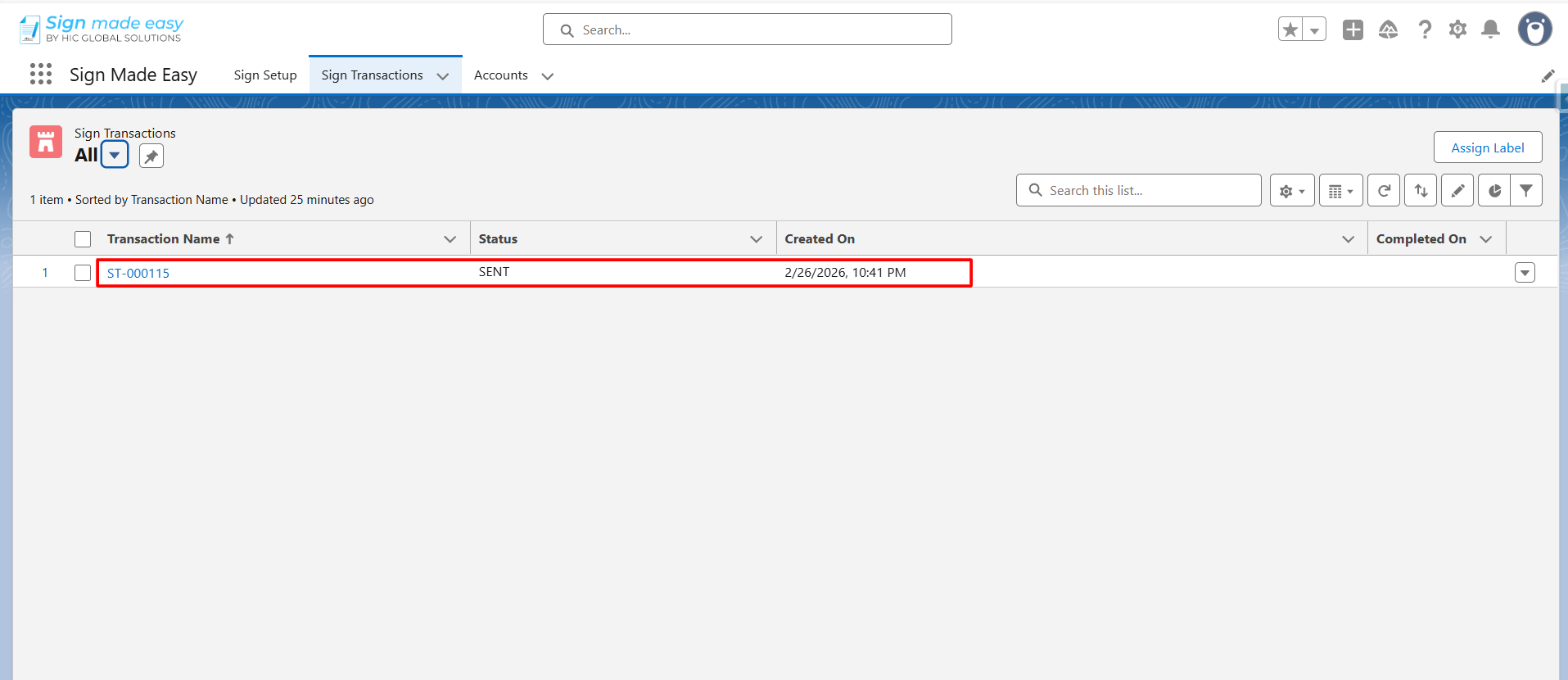Viewport: 1568px width, 680px height.
Task: Click the notifications bell icon
Action: tap(1491, 30)
